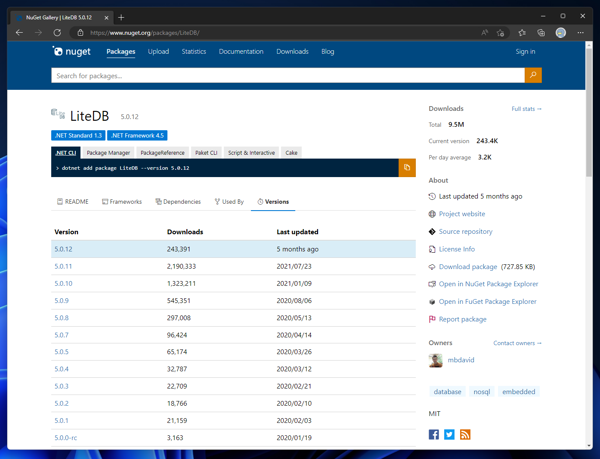This screenshot has height=459, width=600.
Task: Open the RSS feed icon
Action: pos(465,435)
